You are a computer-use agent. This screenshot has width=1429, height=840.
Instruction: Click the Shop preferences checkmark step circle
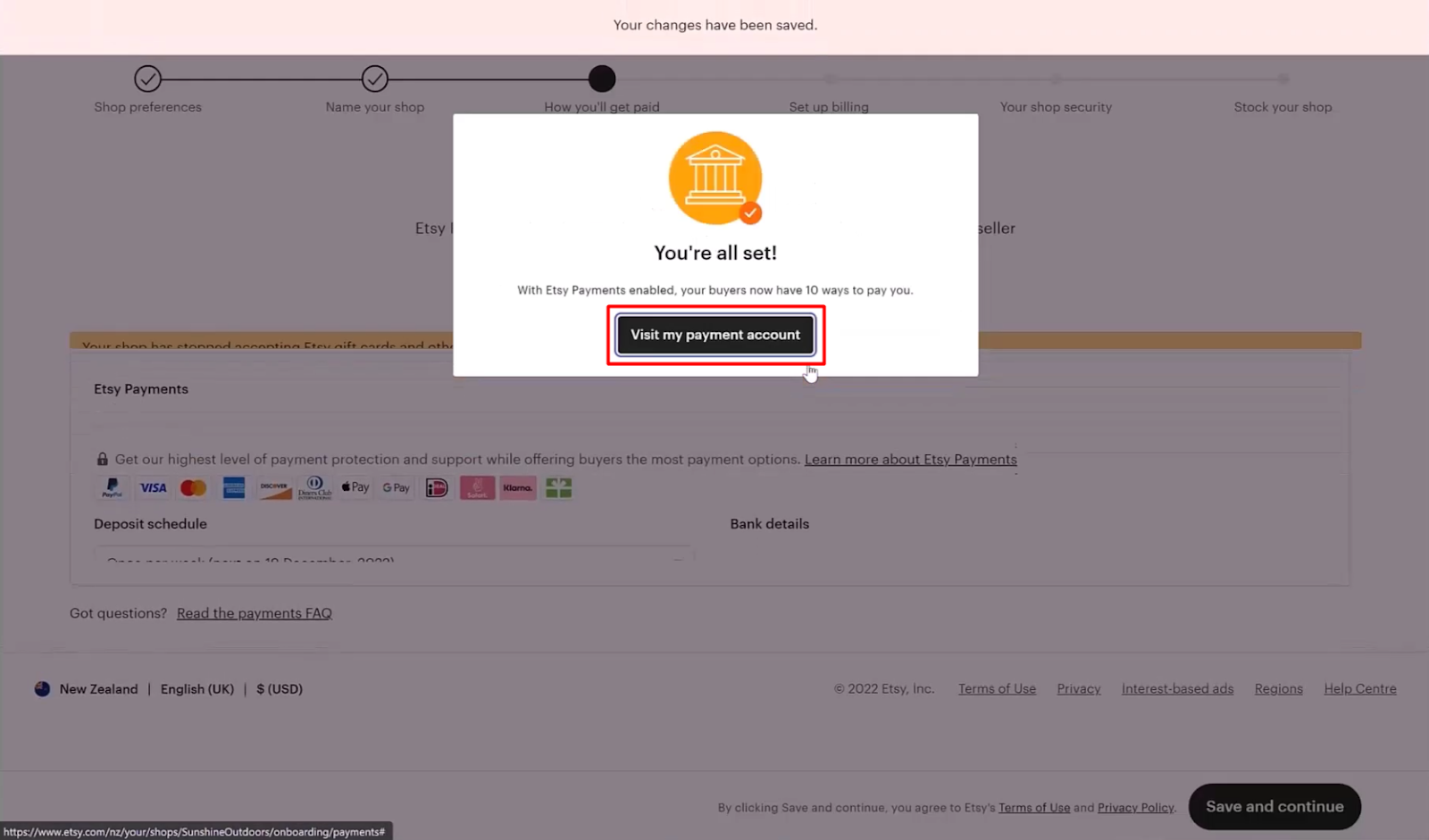point(148,79)
